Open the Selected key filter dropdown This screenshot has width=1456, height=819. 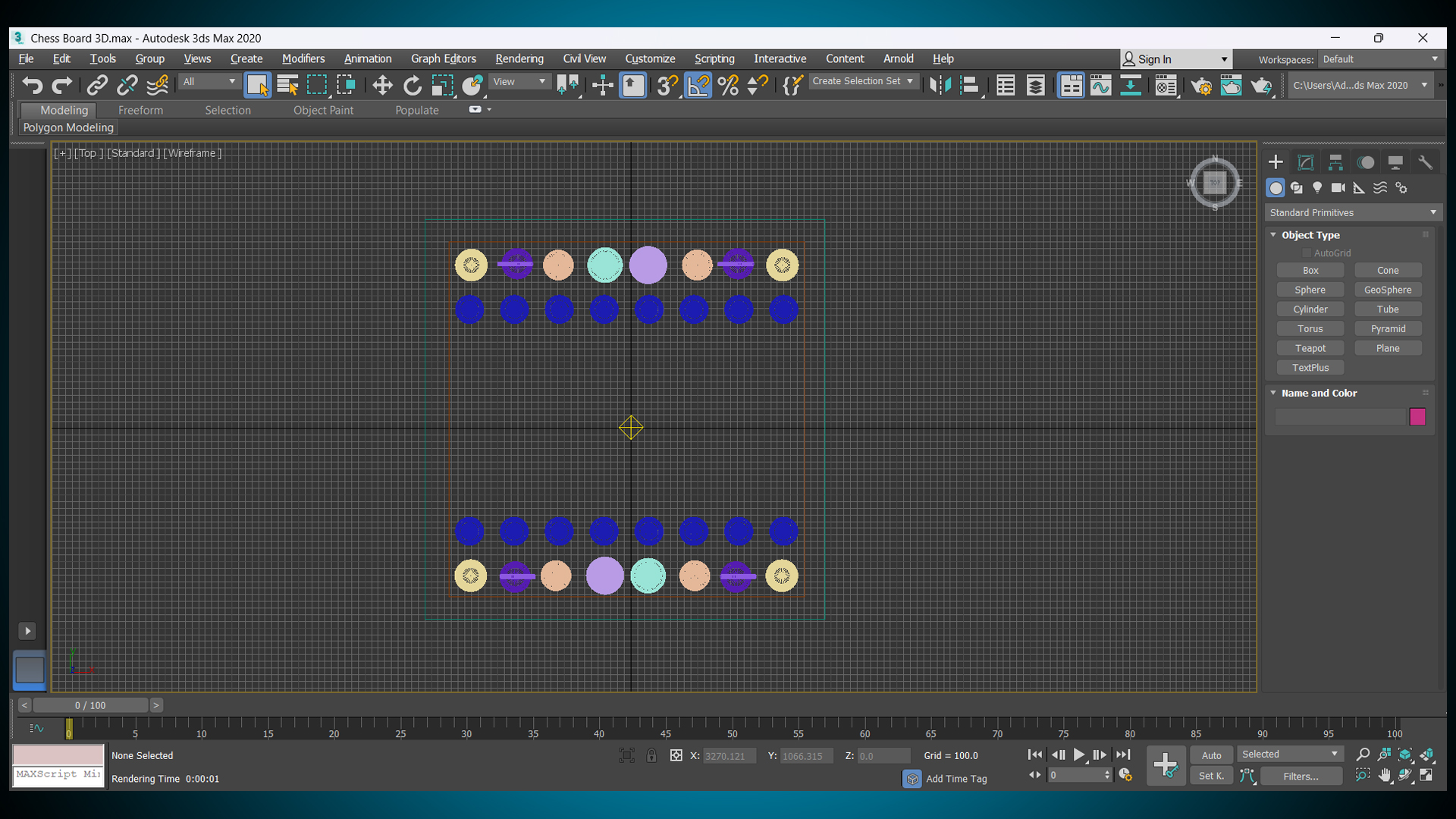tap(1290, 755)
